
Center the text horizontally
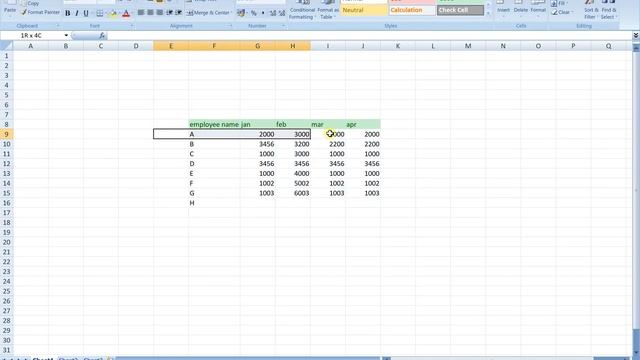click(150, 13)
